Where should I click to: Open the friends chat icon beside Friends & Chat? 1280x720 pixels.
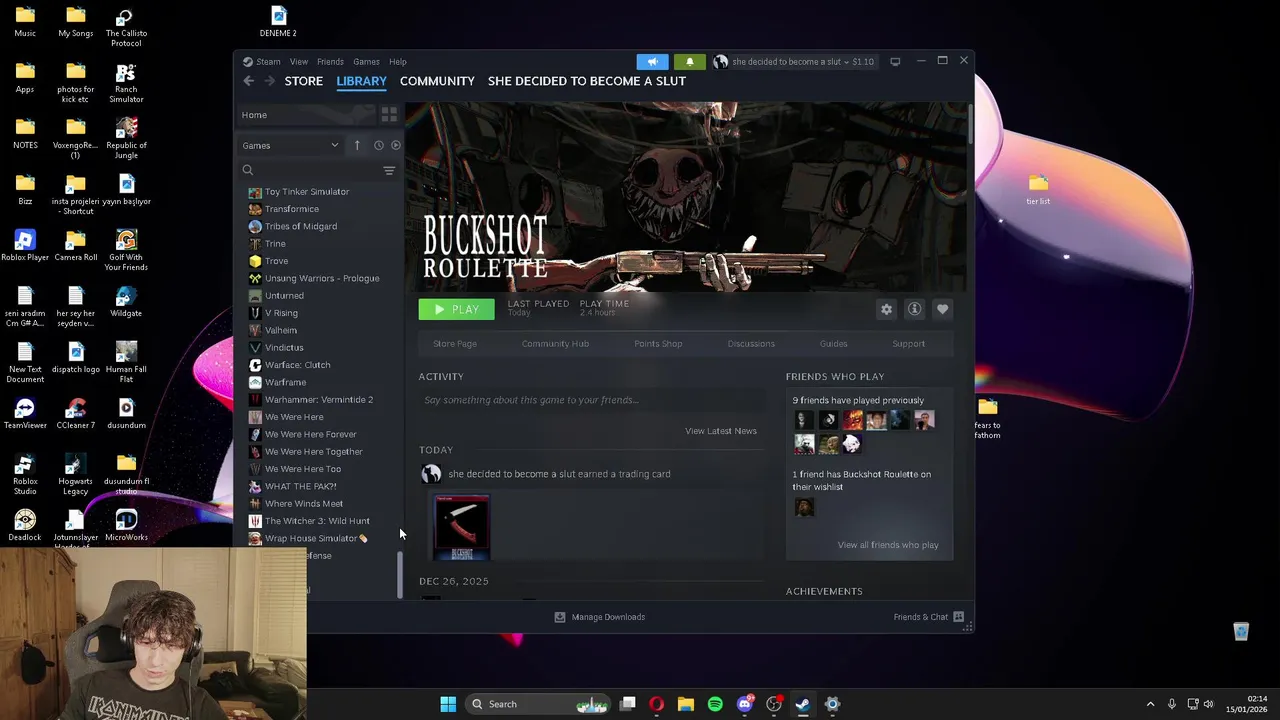(x=958, y=617)
